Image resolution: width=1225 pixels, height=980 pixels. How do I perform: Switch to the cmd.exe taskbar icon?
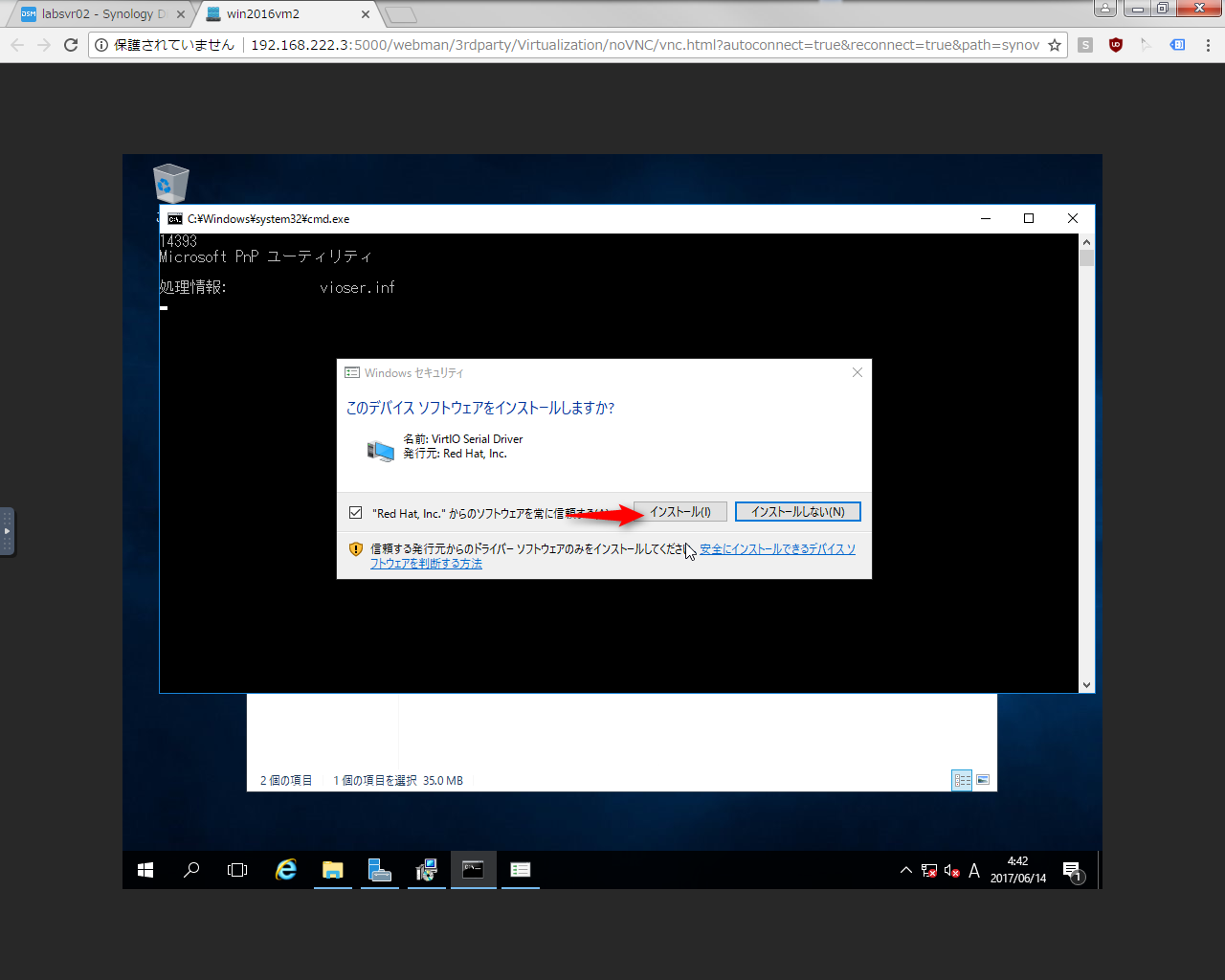473,870
